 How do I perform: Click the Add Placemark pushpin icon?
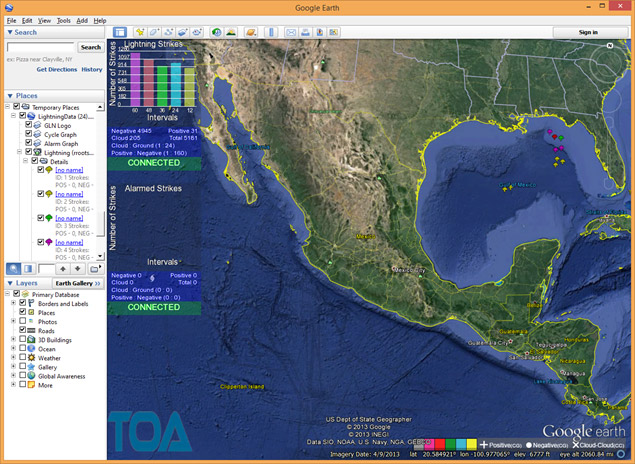point(140,32)
